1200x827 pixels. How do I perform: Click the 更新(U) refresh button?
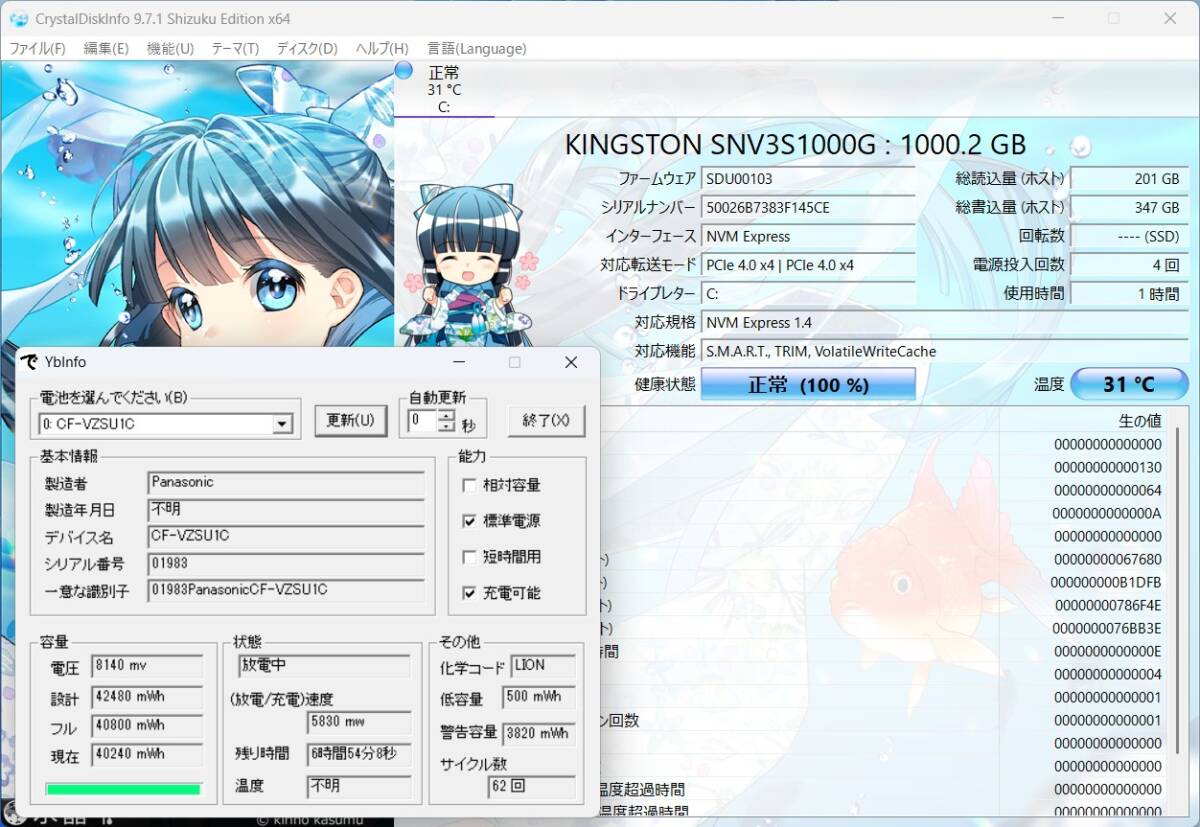(x=351, y=420)
